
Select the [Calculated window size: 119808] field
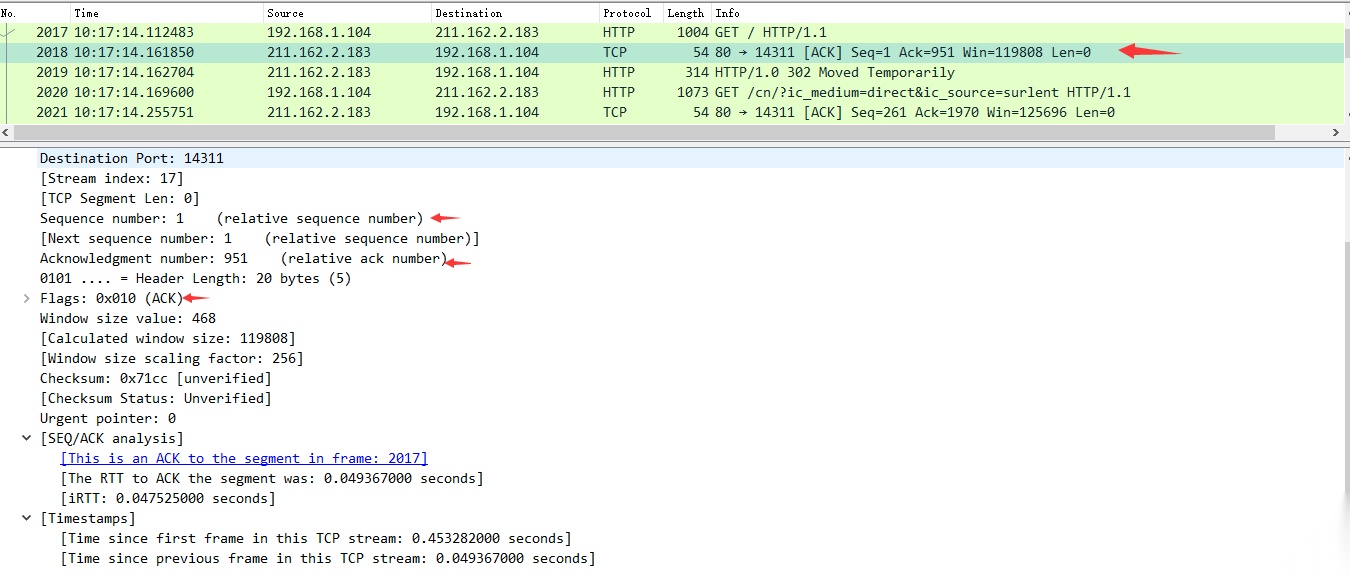coord(168,338)
